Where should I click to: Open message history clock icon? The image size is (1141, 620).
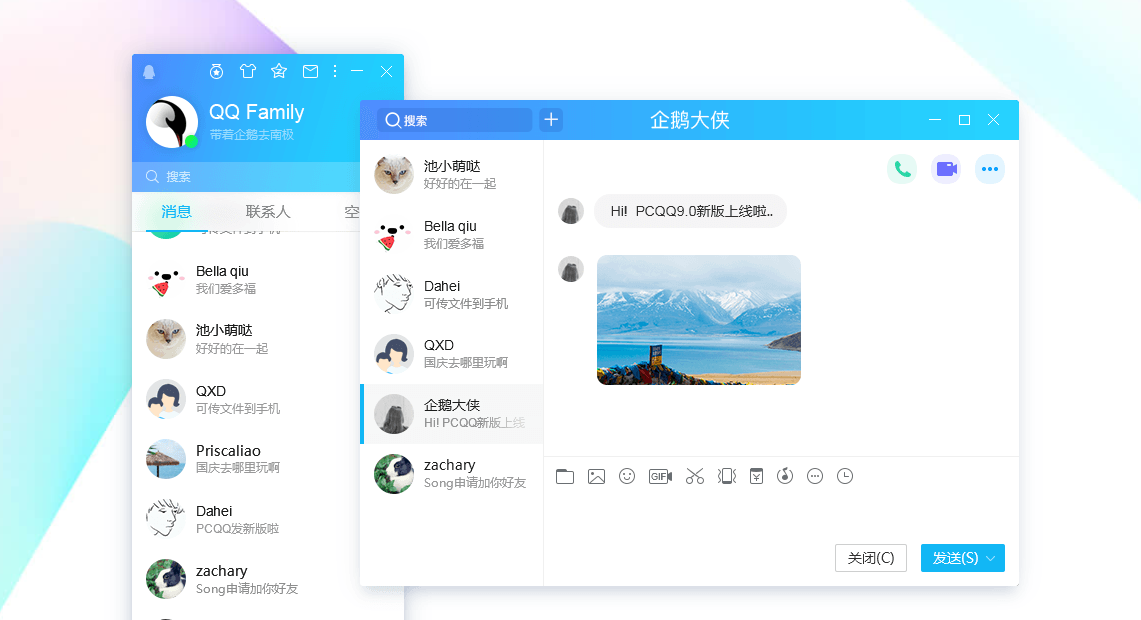tap(845, 476)
